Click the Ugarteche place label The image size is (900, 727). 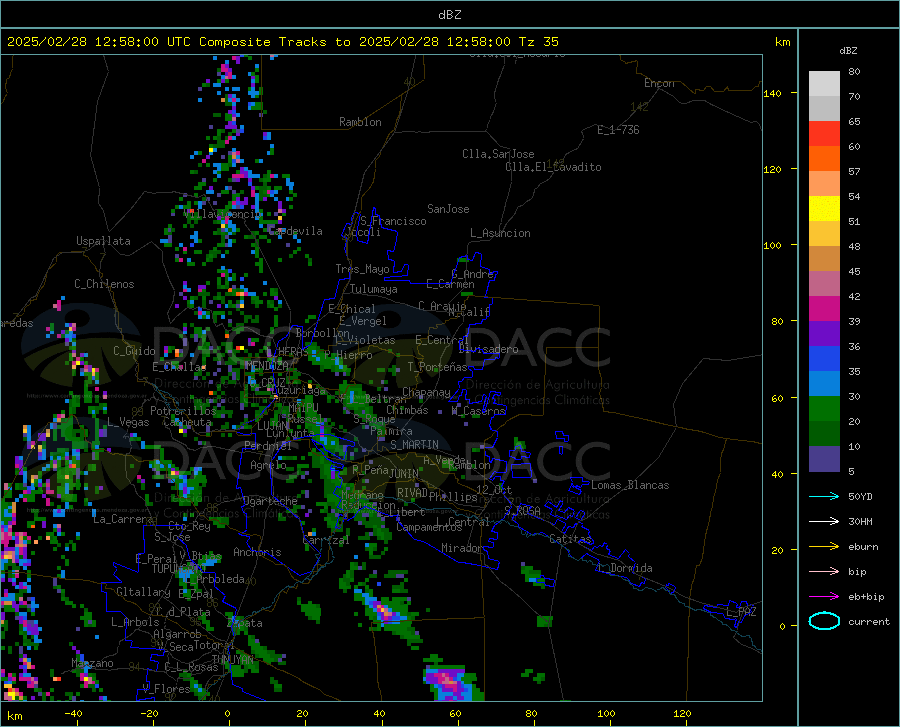pos(270,501)
